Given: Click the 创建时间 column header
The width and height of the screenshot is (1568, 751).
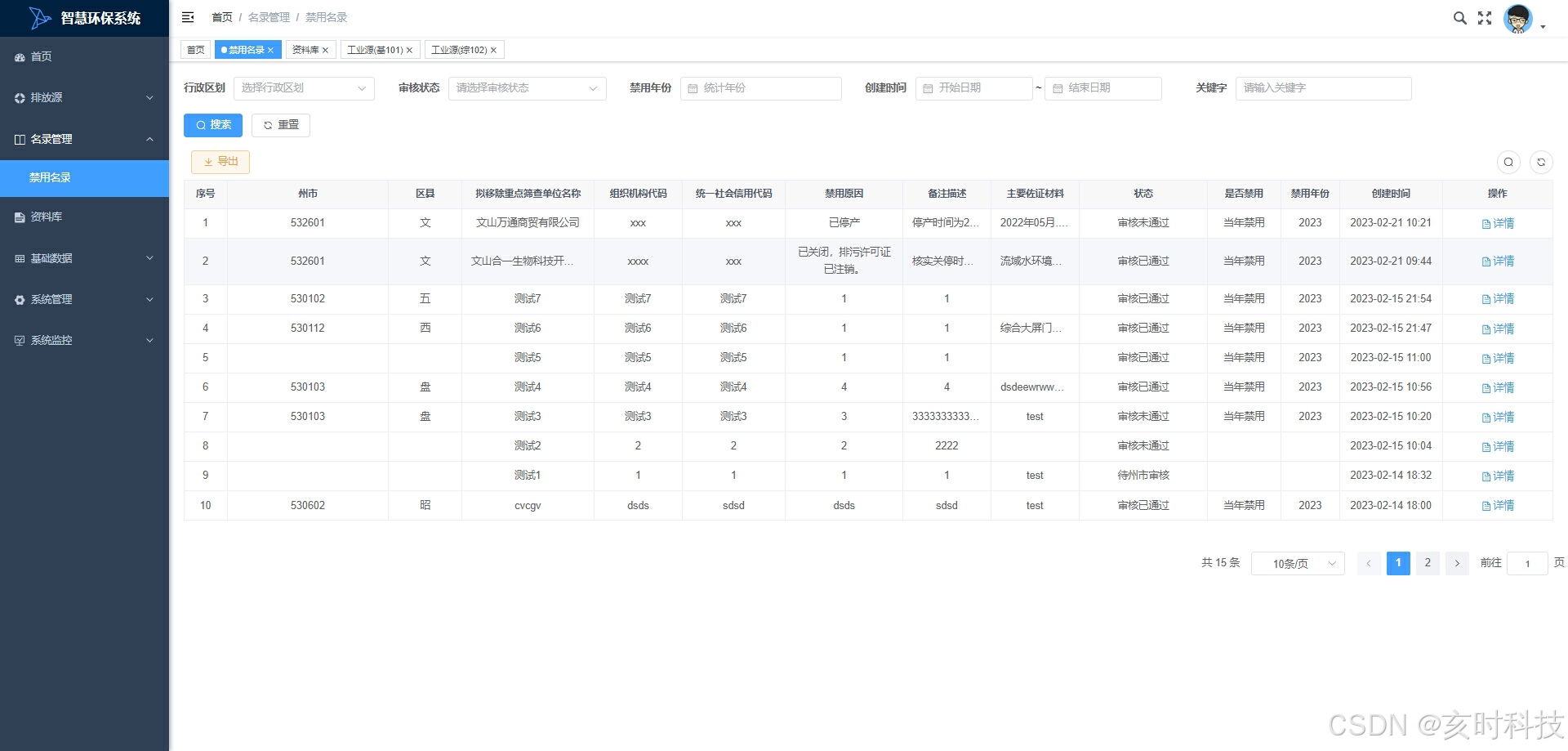Looking at the screenshot, I should click(x=1391, y=194).
